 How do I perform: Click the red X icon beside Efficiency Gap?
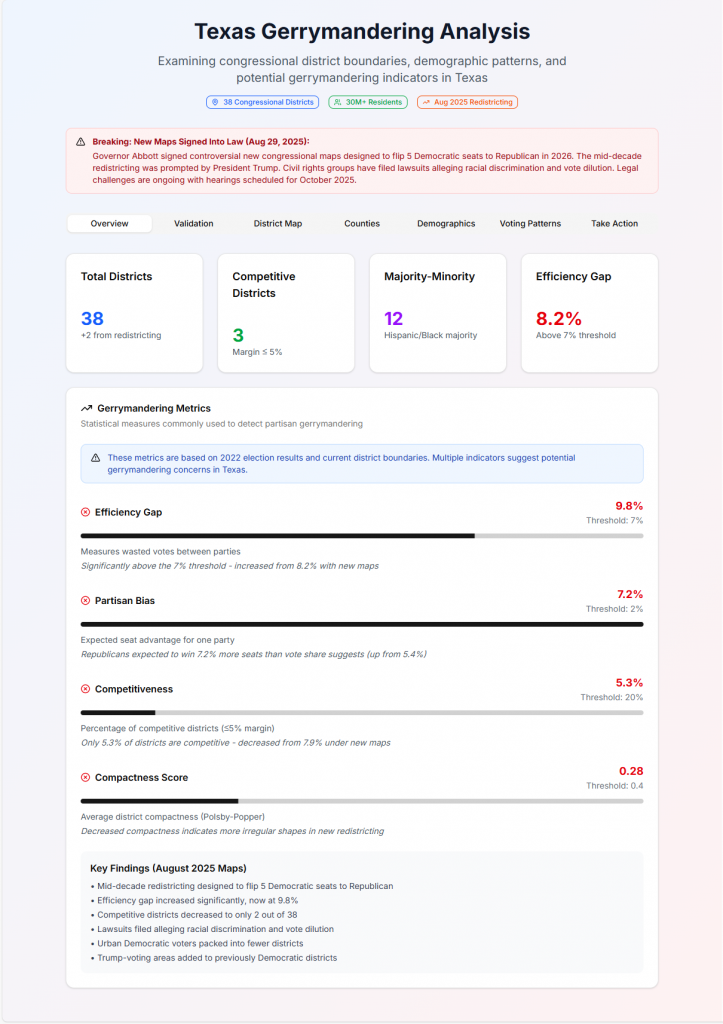coord(85,512)
